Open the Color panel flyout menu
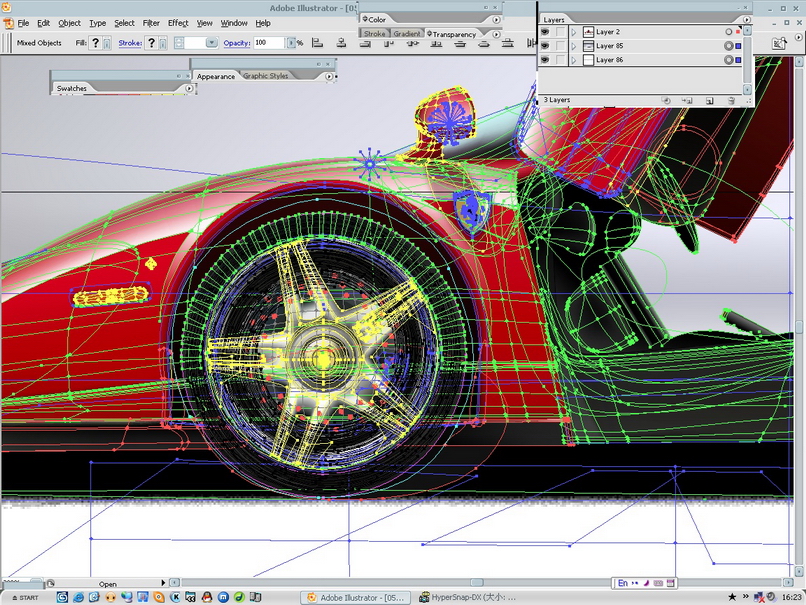This screenshot has width=806, height=605. [496, 20]
